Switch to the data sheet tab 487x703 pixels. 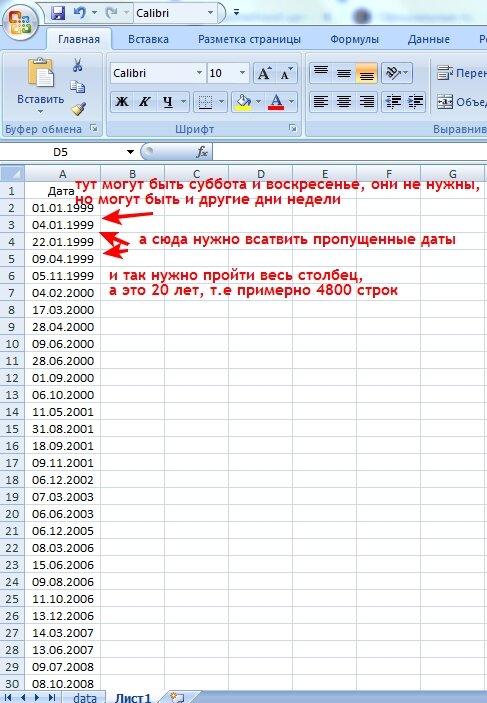(x=85, y=698)
